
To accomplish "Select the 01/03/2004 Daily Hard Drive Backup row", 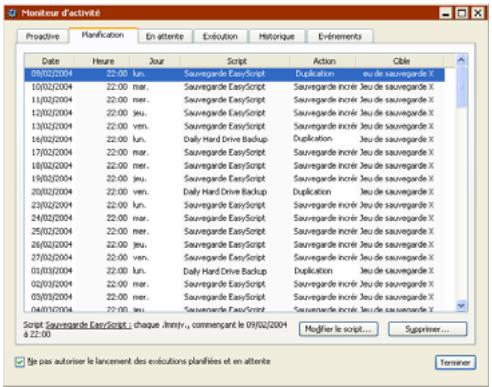I will pos(234,271).
